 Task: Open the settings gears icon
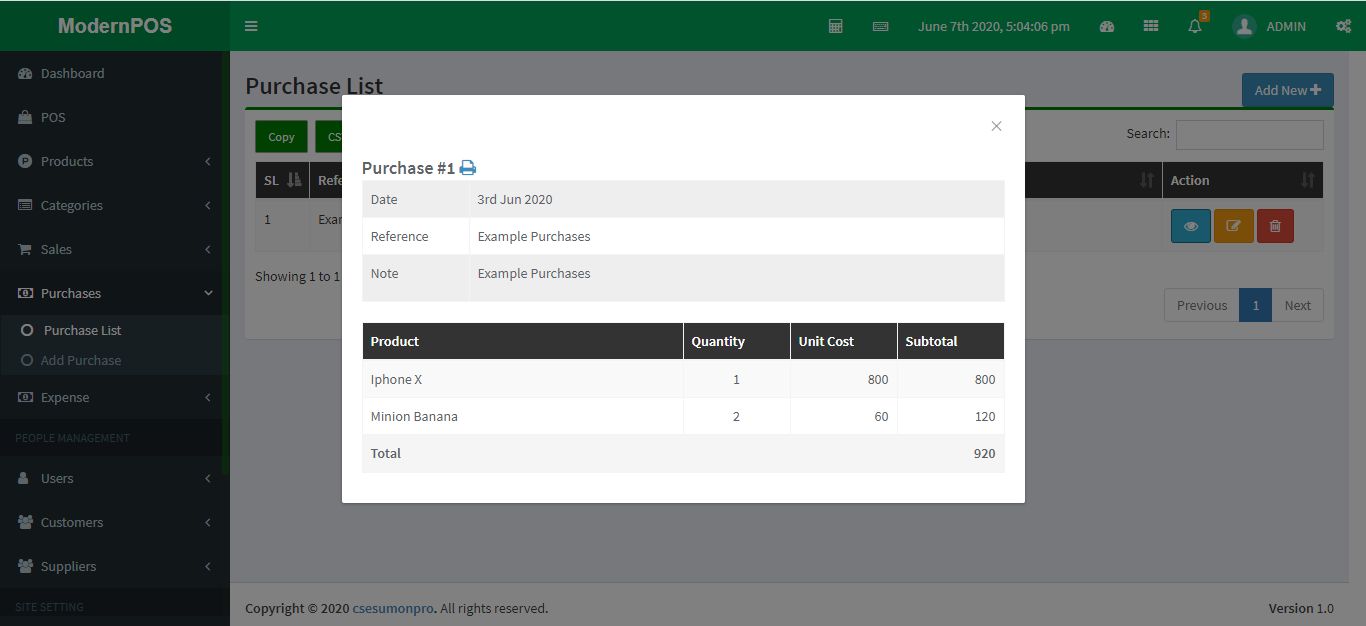point(1343,26)
